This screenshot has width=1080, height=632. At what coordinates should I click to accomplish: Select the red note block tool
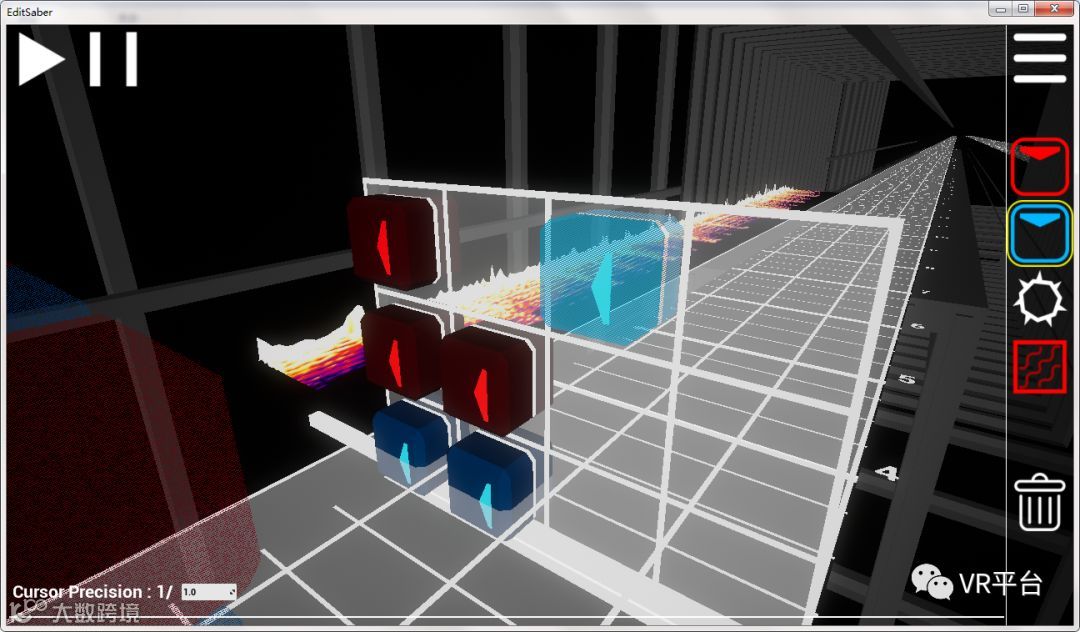tap(1039, 167)
